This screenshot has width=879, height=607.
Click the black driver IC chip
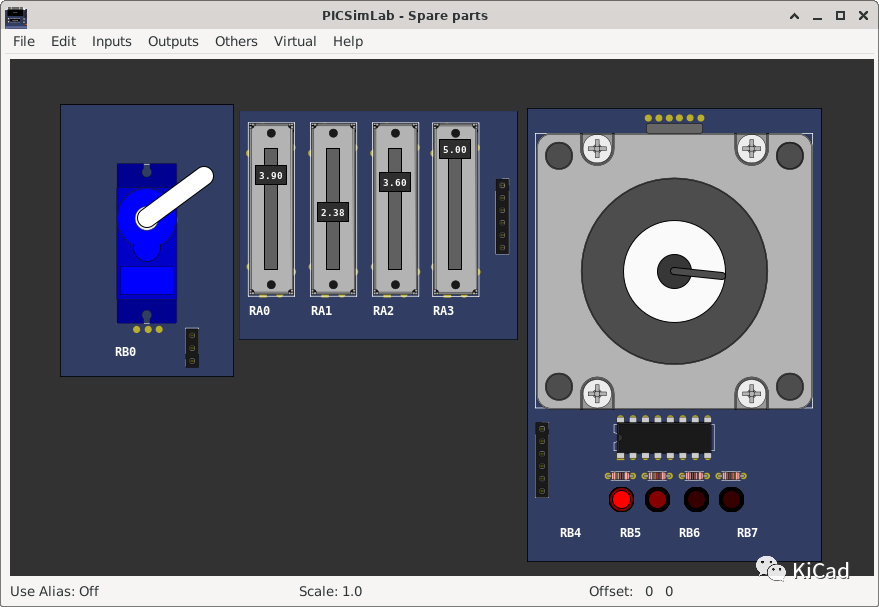(x=664, y=437)
